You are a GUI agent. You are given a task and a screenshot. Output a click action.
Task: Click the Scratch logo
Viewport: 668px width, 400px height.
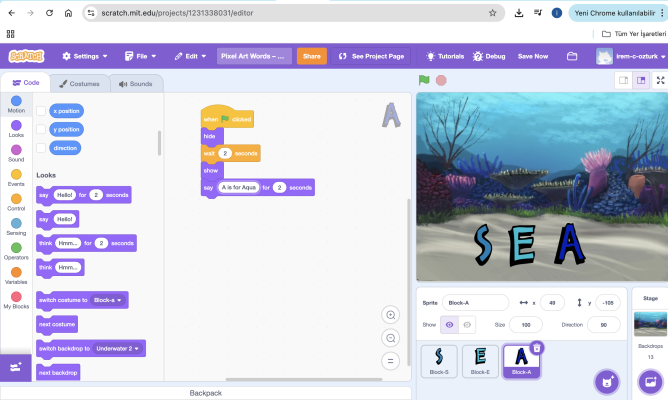pos(26,56)
